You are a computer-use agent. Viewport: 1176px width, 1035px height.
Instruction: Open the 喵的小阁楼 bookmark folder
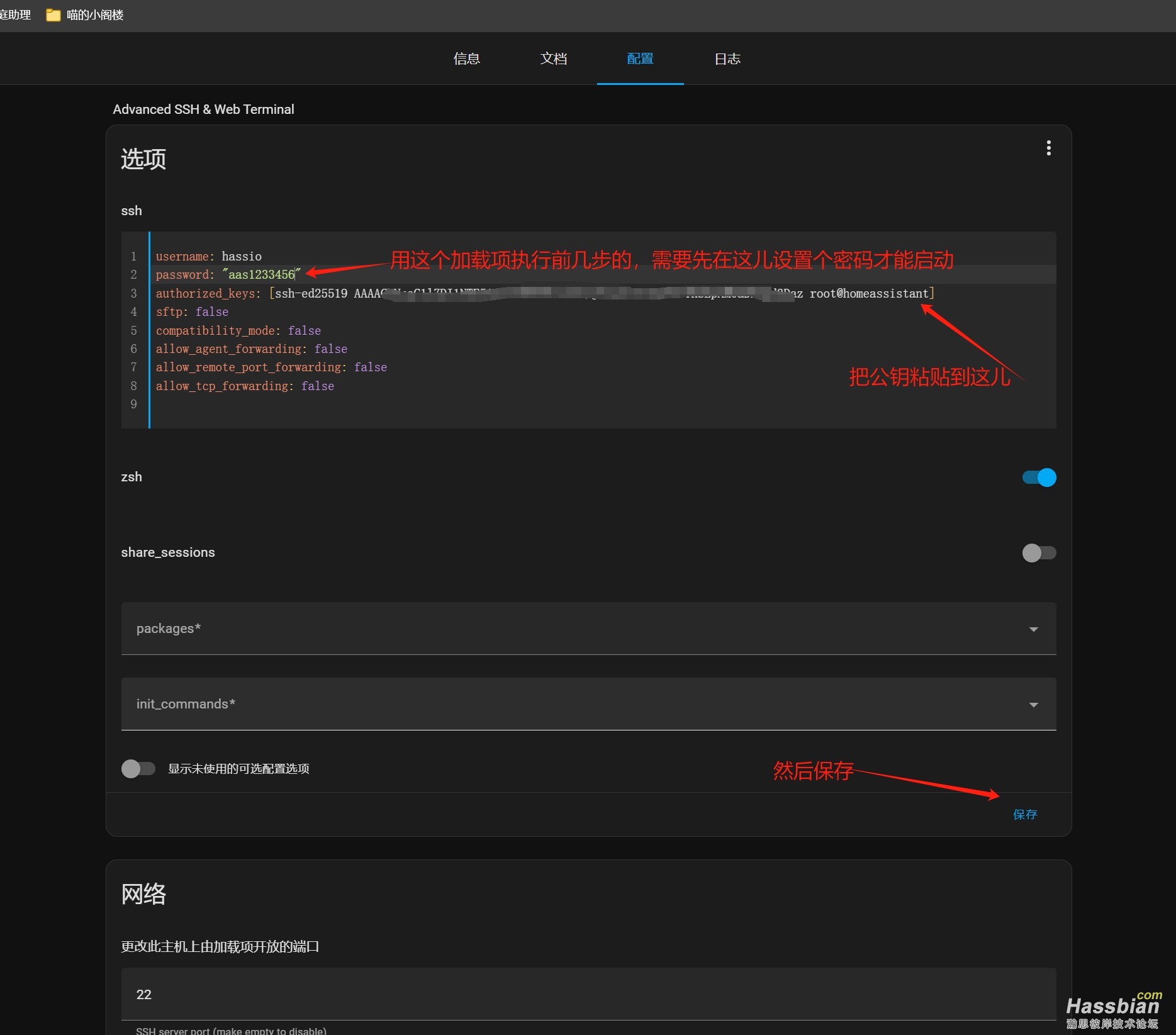point(85,15)
